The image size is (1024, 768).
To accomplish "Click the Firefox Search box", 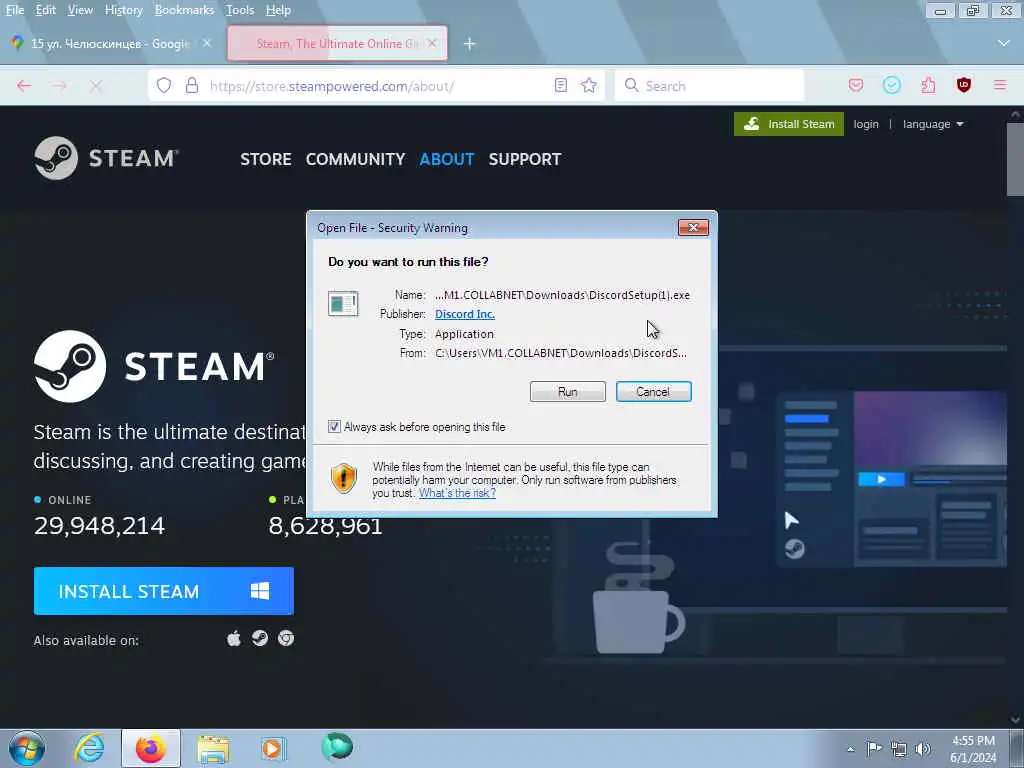I will 709,86.
